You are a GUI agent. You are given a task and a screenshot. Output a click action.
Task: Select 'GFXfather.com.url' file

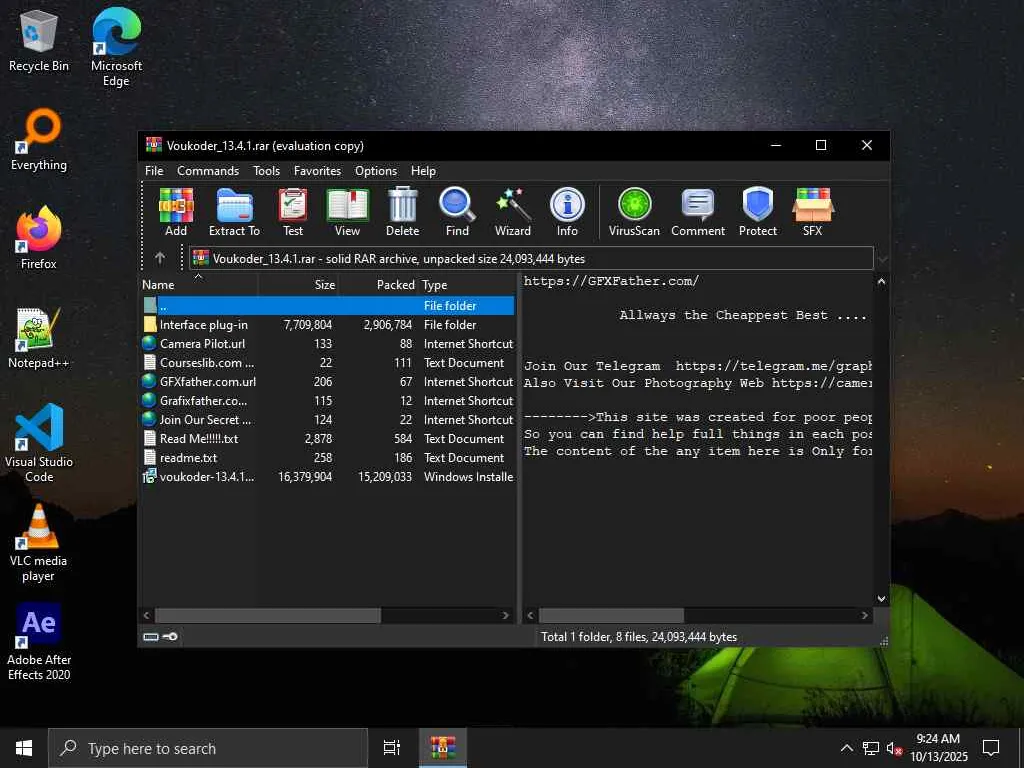tap(328, 381)
